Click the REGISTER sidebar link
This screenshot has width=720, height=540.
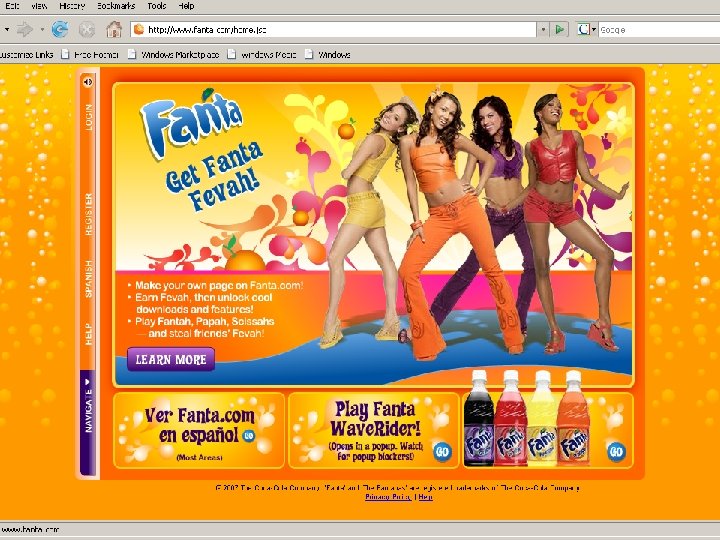coord(88,214)
